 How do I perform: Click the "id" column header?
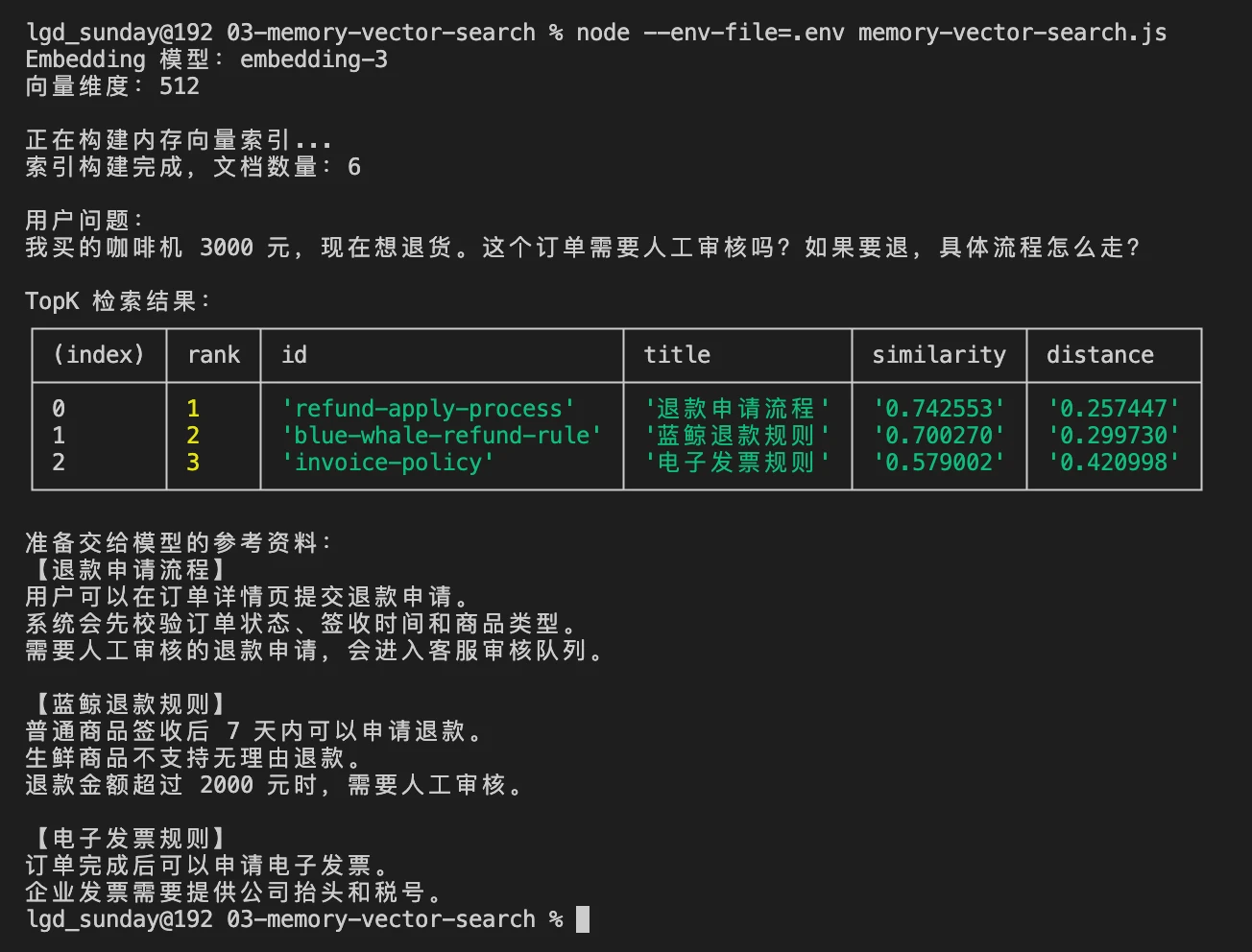[294, 355]
